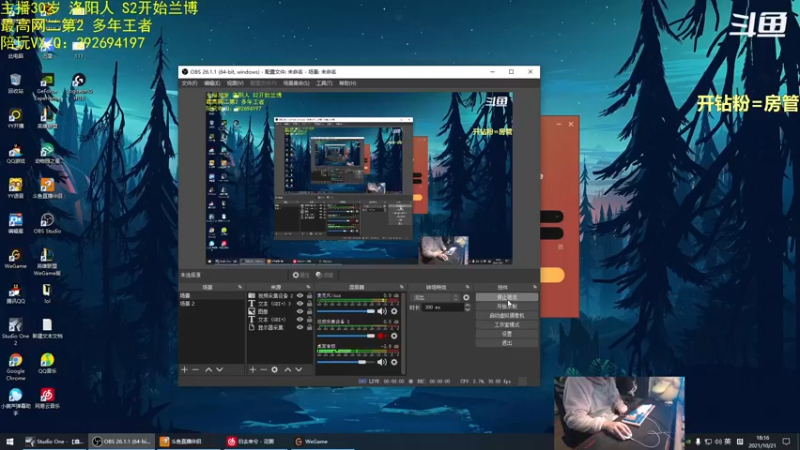
Task: Adjust the 视频采集设备 2 volume slider
Action: pyautogui.click(x=346, y=336)
